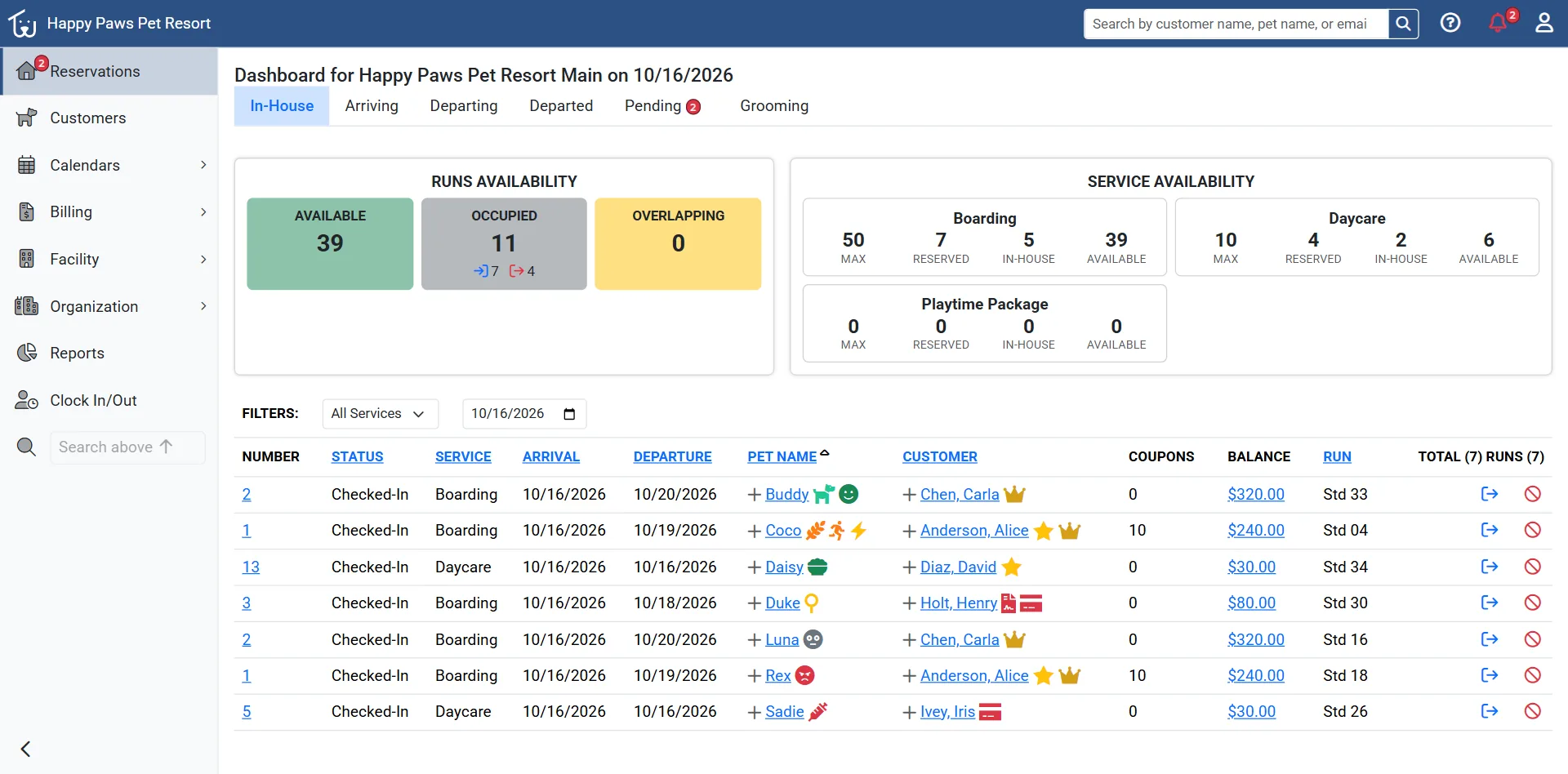Expand the Billing sidebar menu
Viewport: 1568px width, 774px height.
(109, 212)
